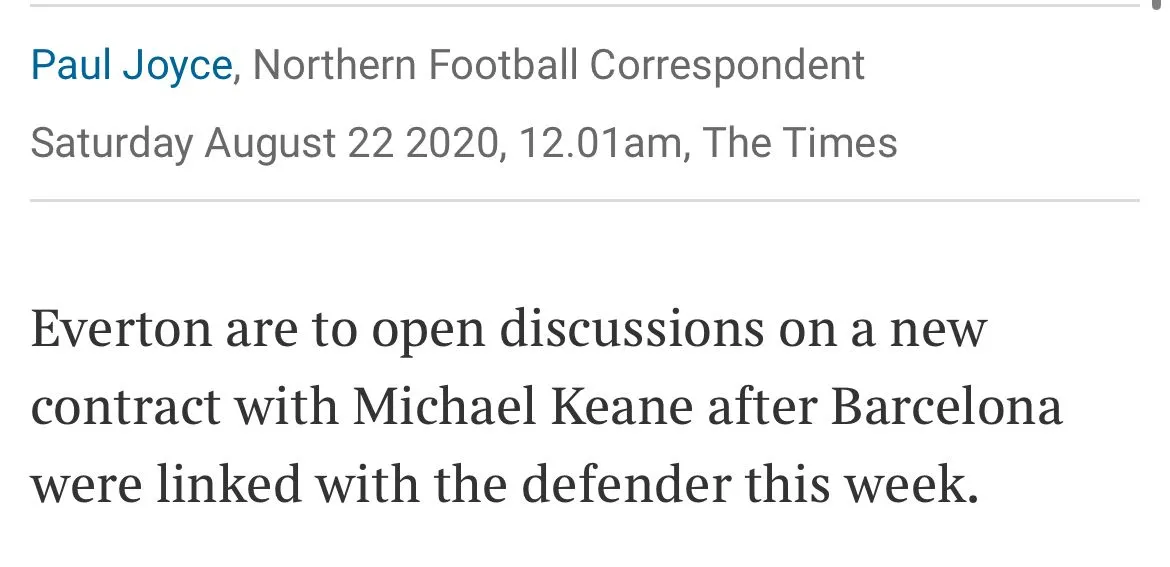This screenshot has width=1170, height=567.
Task: Click the word contract in the article
Action: coord(125,408)
